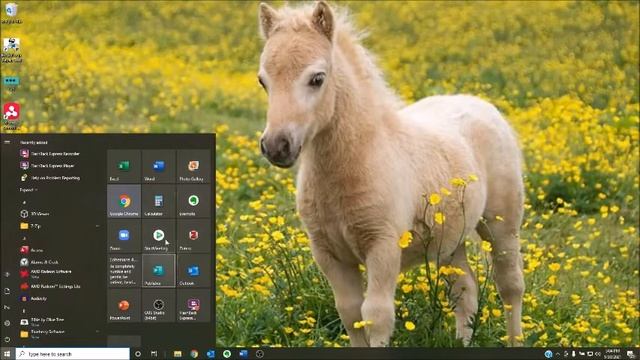Click the Expand recently added list

pyautogui.click(x=29, y=190)
